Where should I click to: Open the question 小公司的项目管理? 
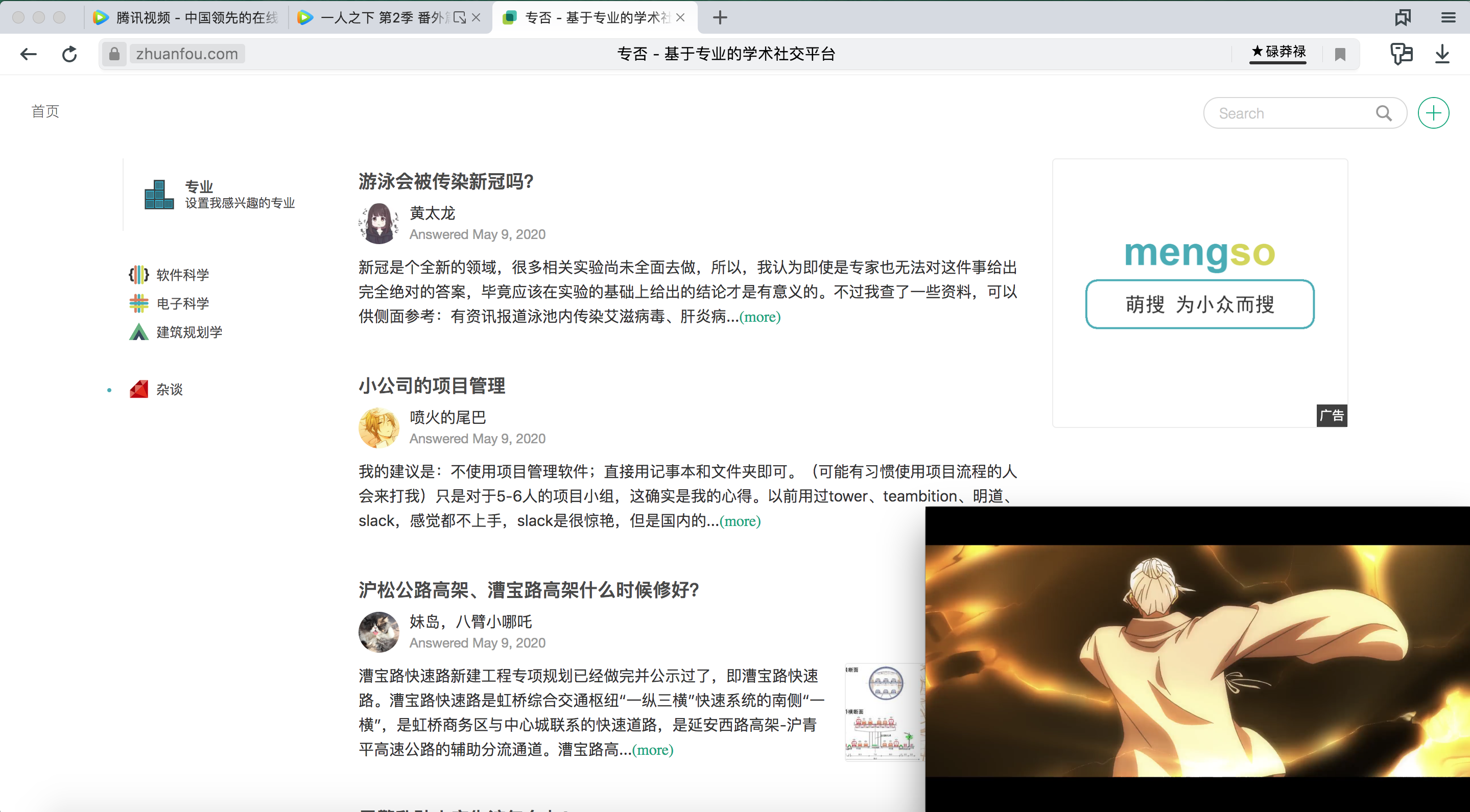[x=432, y=386]
